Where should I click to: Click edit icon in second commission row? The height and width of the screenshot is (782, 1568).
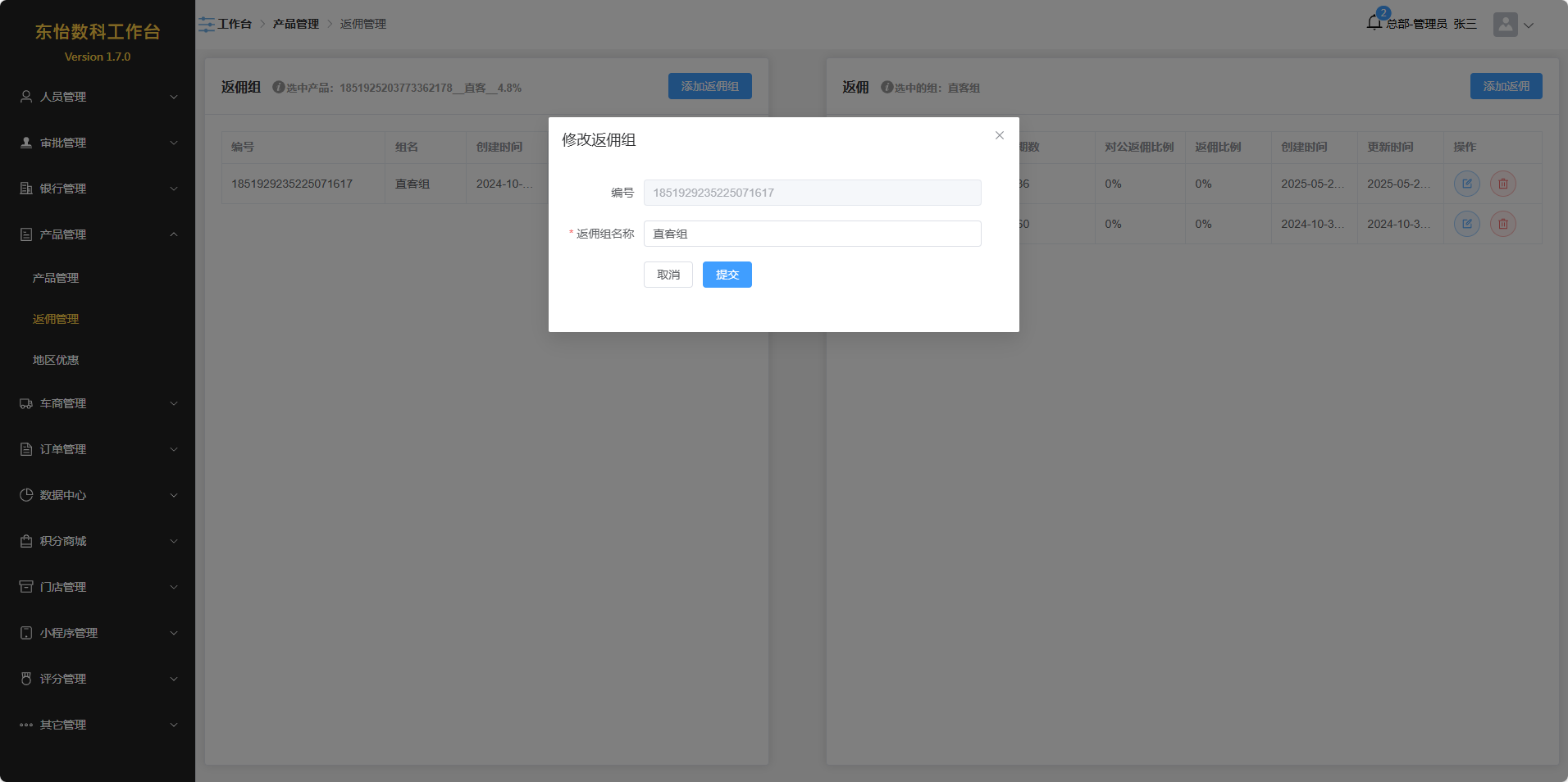(x=1466, y=224)
